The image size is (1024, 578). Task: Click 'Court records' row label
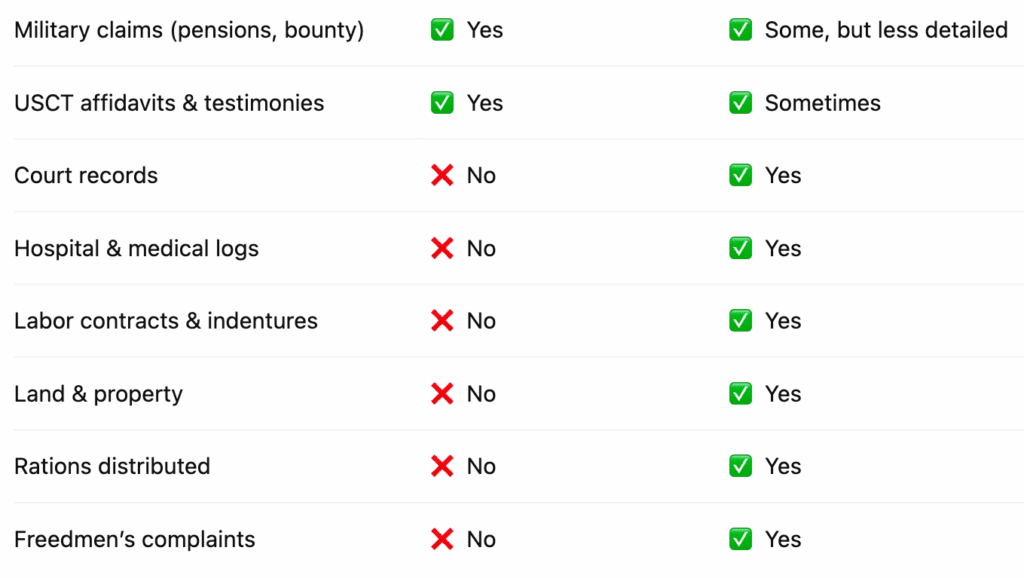point(86,176)
